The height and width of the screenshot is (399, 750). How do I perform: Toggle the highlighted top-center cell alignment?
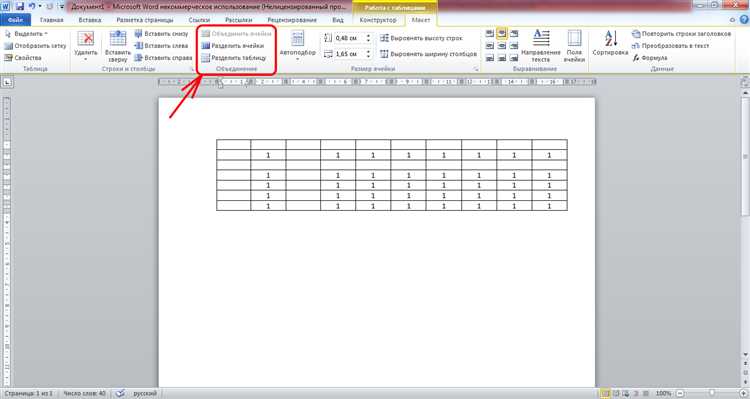(501, 33)
